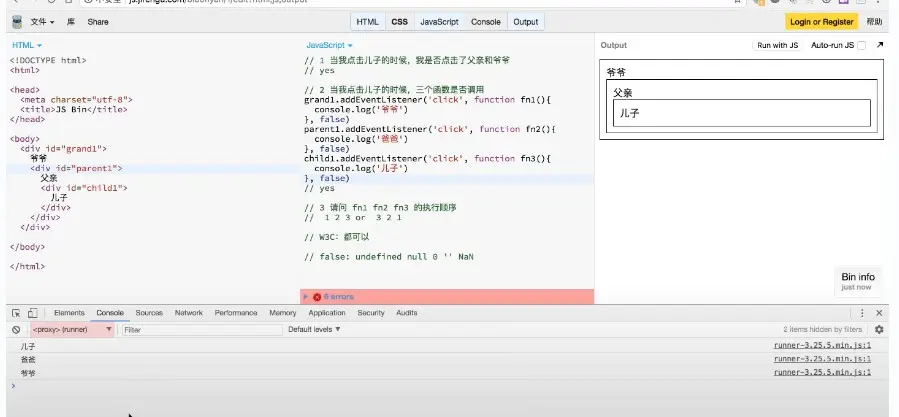Image resolution: width=899 pixels, height=417 pixels.
Task: Open the JavaScript panel language dropdown
Action: [x=329, y=45]
